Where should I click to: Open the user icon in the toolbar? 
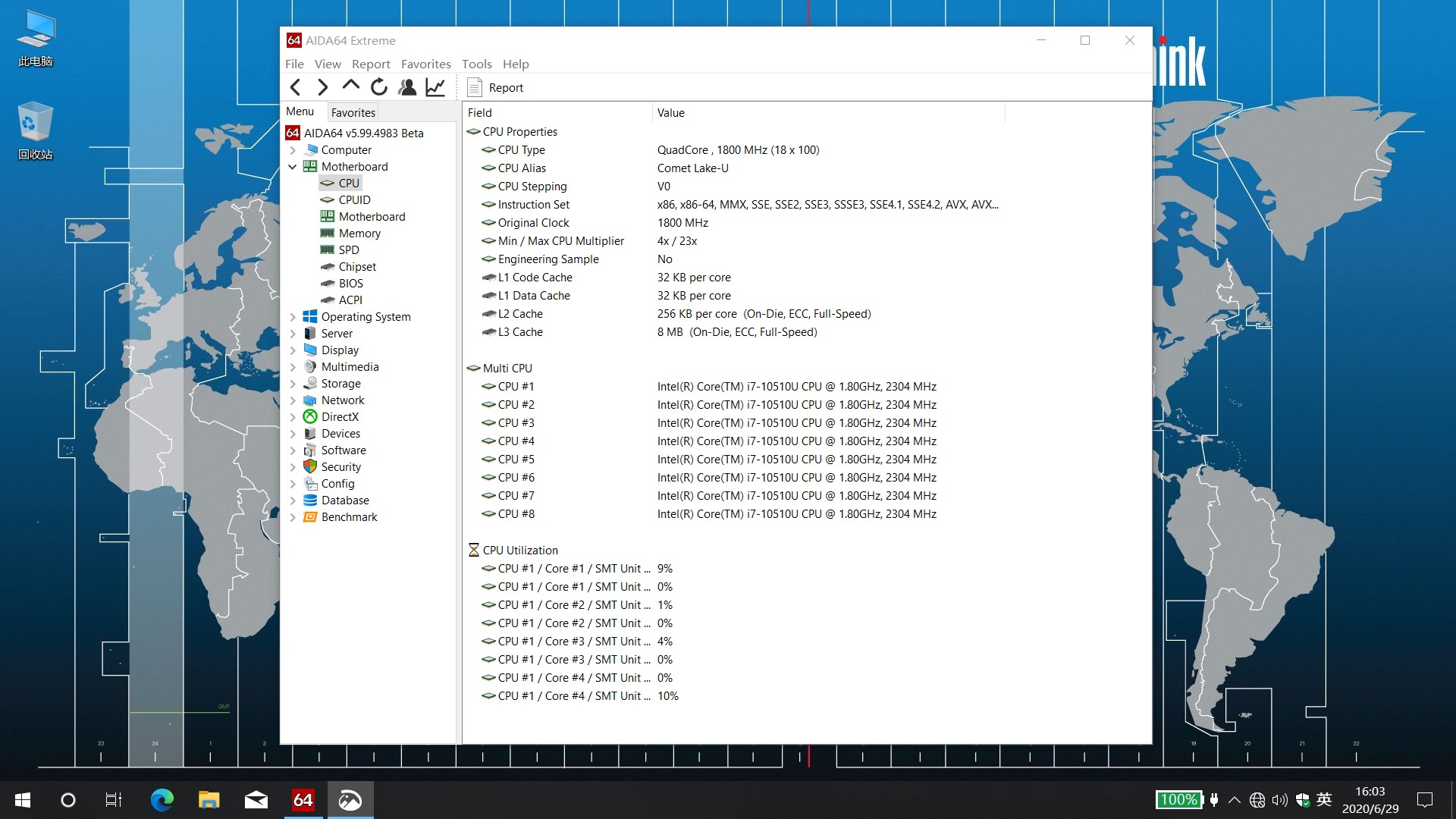407,87
